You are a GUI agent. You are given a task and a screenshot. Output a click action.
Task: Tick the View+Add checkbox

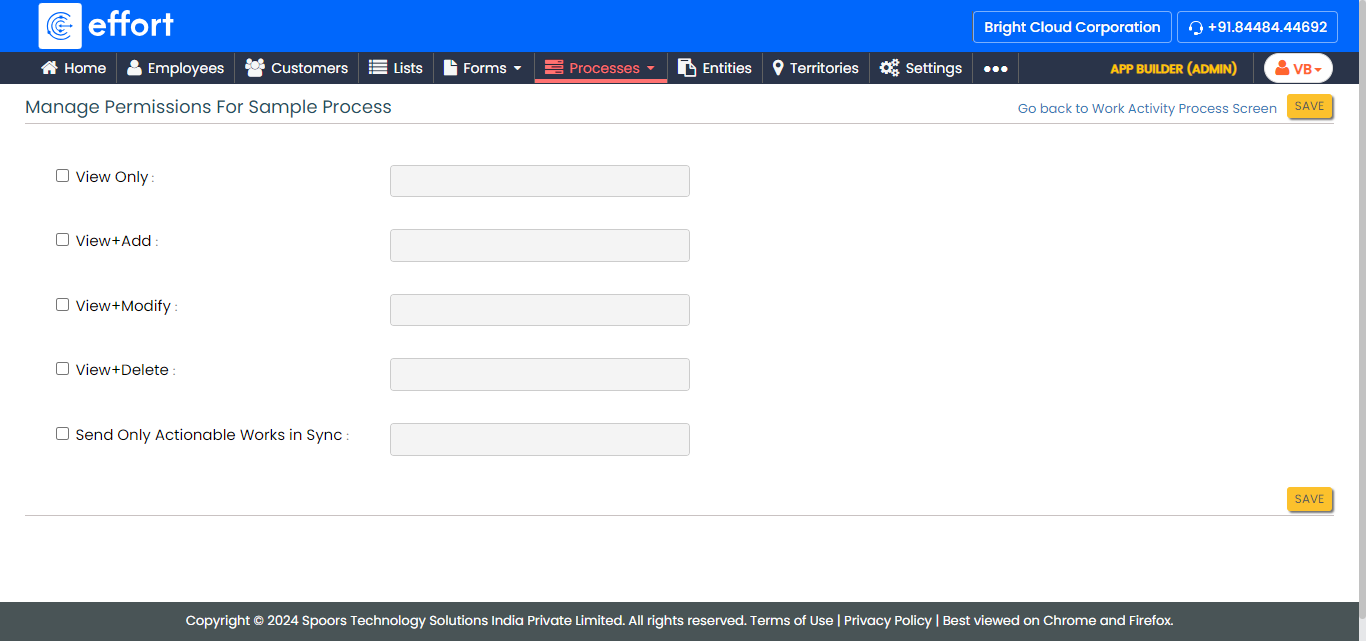[62, 240]
